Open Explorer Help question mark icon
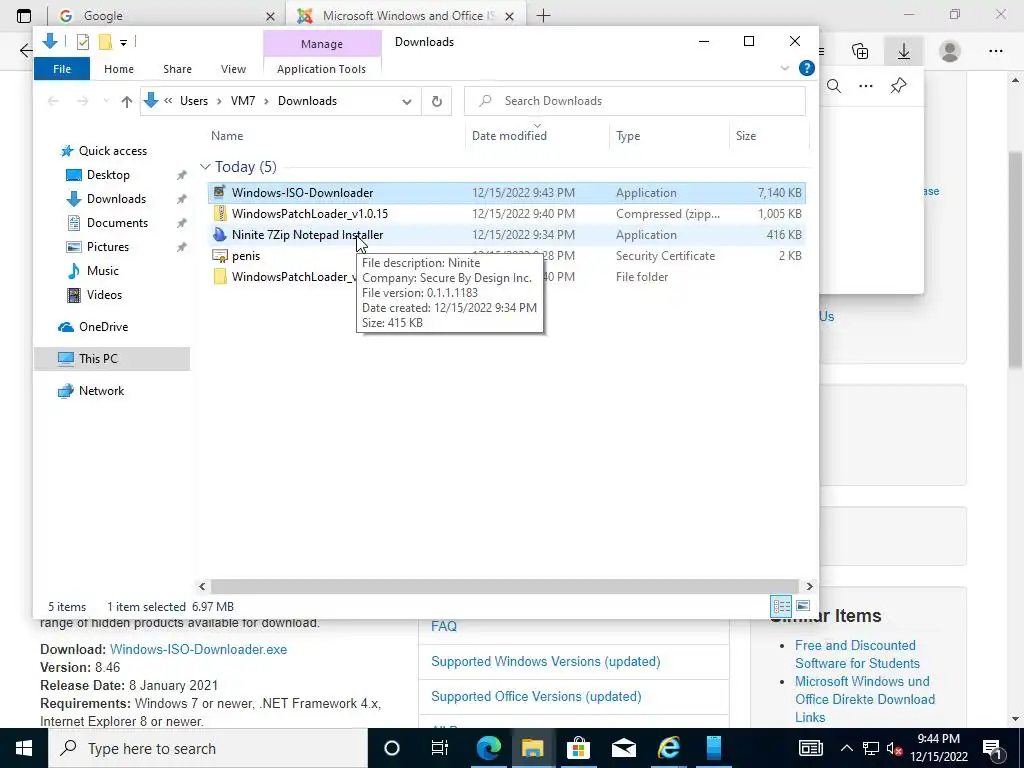The height and width of the screenshot is (768, 1024). pyautogui.click(x=807, y=68)
